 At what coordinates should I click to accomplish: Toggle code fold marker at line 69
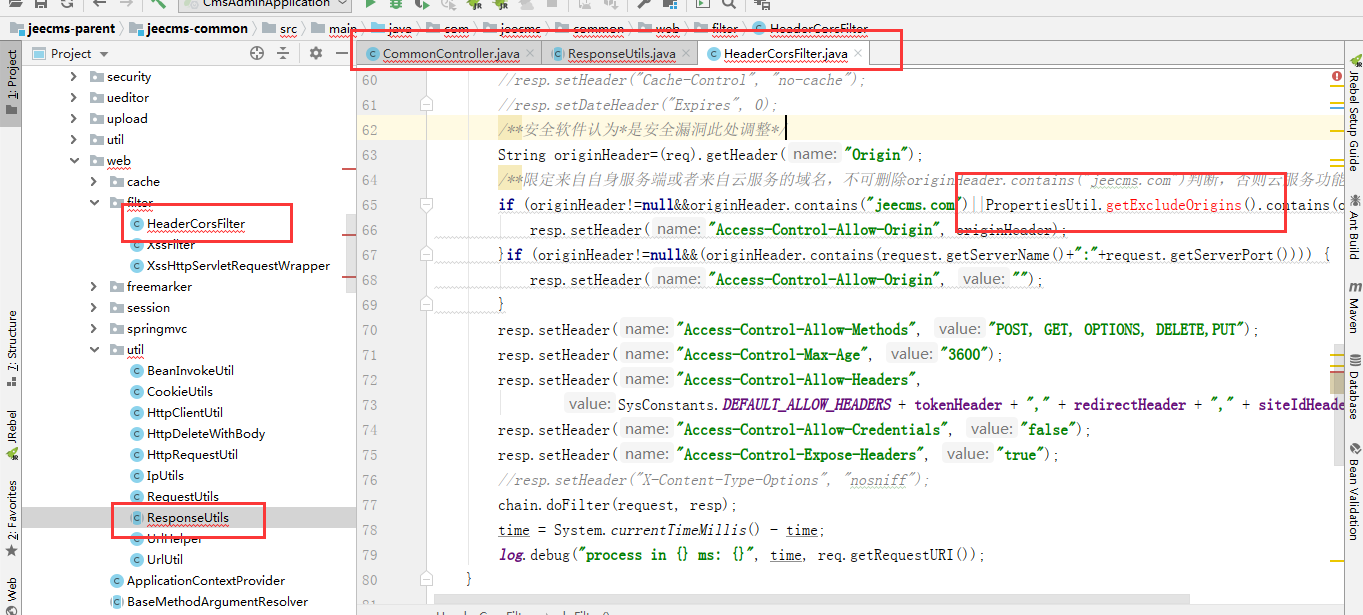click(x=427, y=304)
